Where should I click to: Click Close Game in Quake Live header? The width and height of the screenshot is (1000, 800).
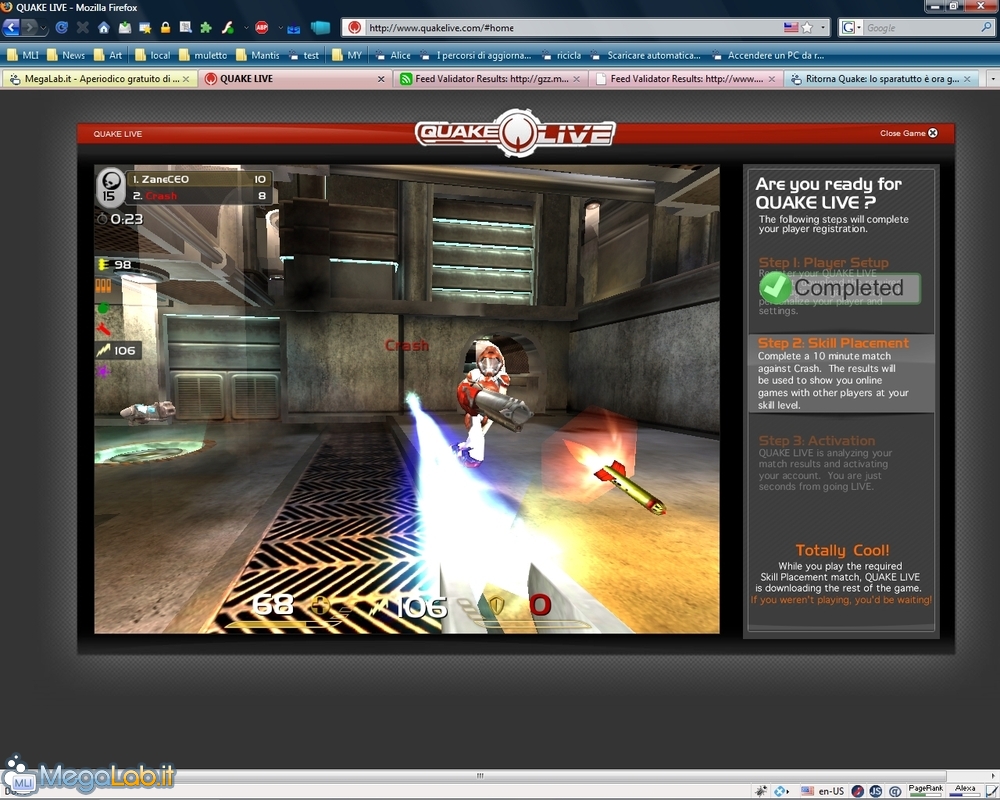[909, 133]
